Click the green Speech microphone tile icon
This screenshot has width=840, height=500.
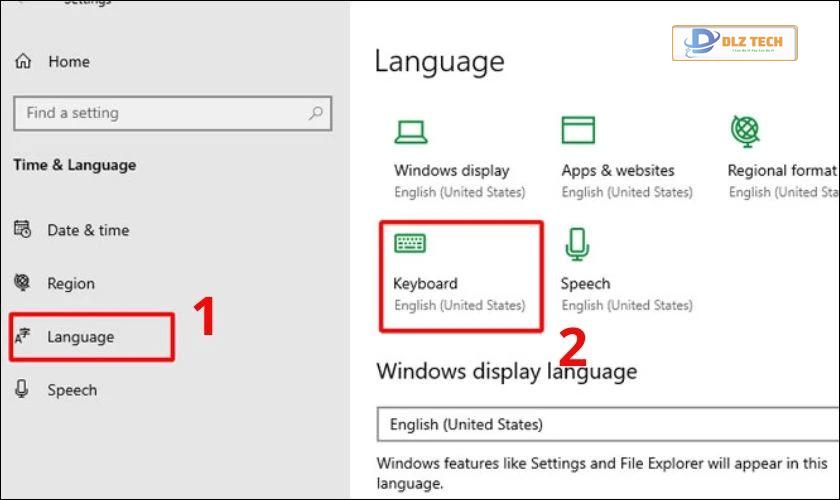577,244
